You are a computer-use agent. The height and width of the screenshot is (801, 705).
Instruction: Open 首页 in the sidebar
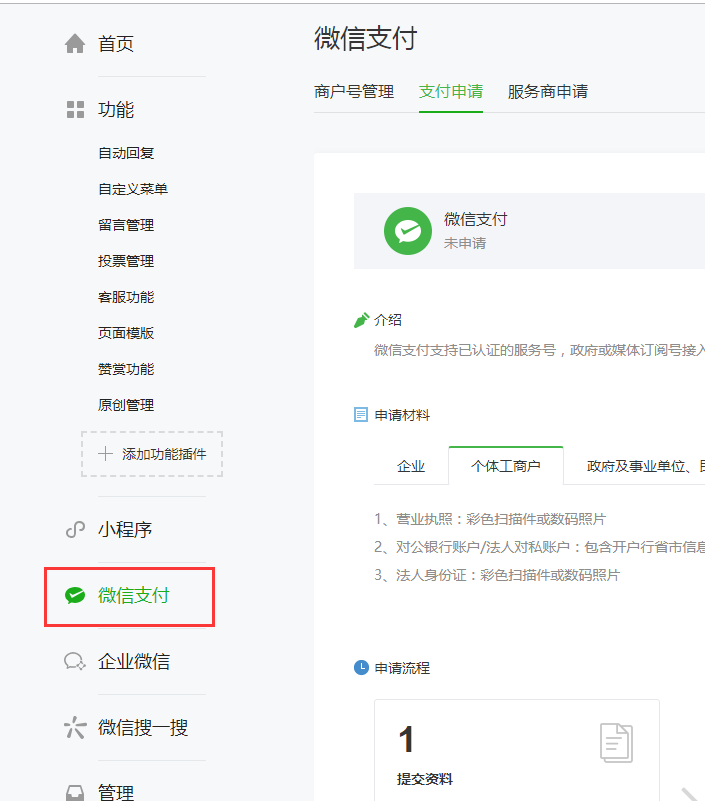click(116, 44)
